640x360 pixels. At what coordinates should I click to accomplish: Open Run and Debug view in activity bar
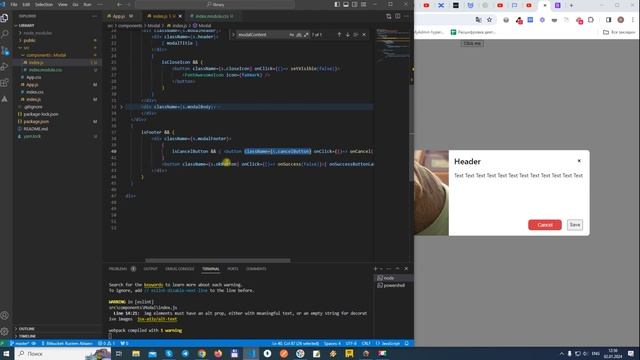click(4, 67)
